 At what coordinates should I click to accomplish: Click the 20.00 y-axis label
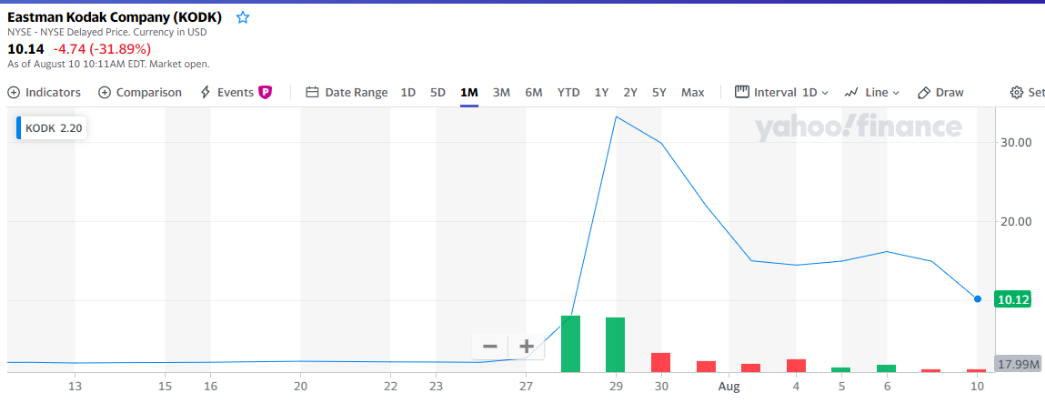1017,221
